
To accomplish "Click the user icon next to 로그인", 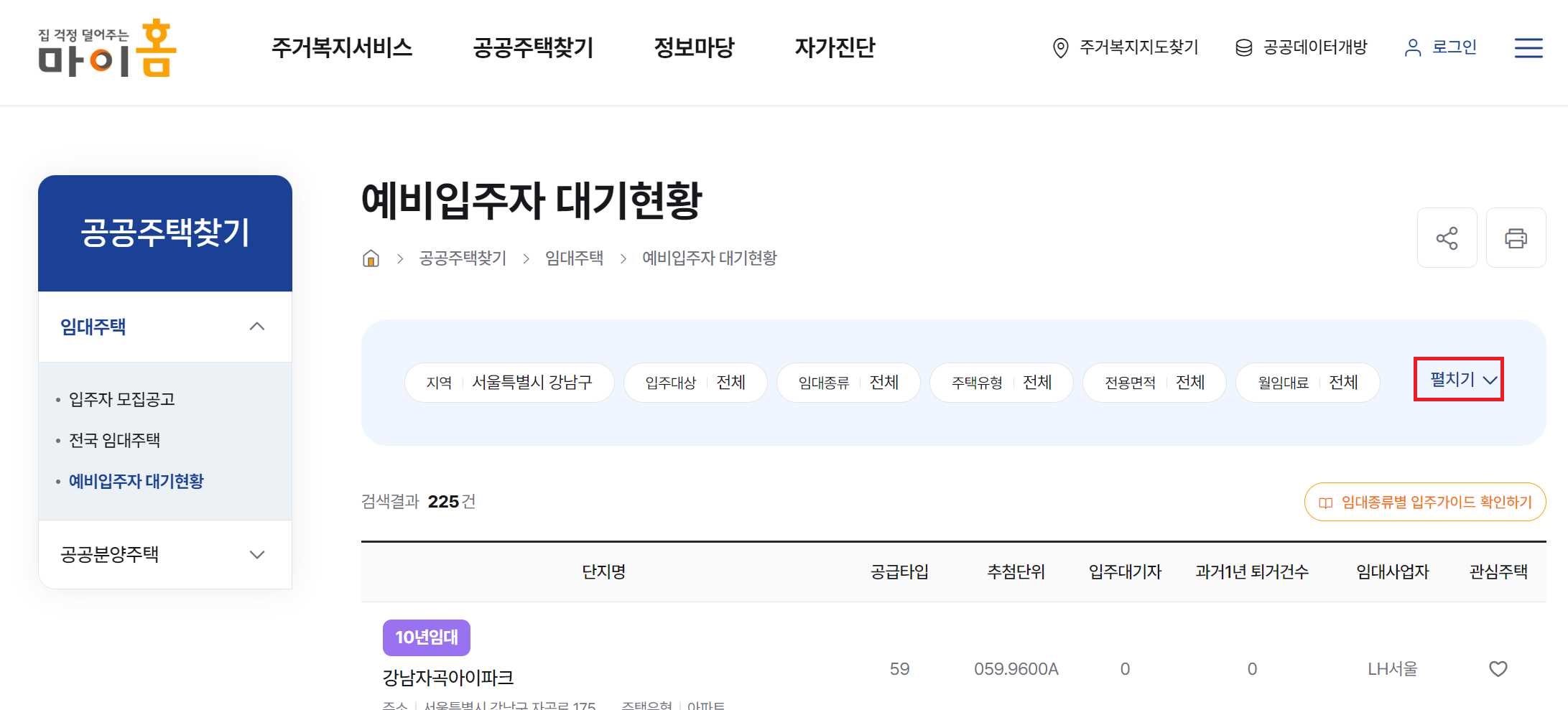I will (x=1412, y=48).
